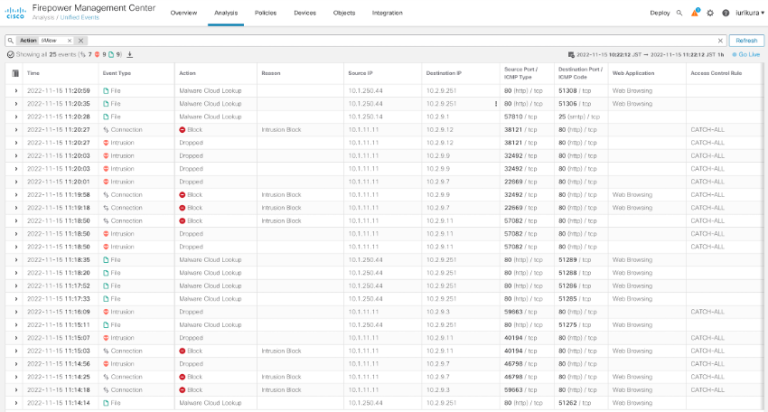
Task: Open the help question mark icon
Action: pyautogui.click(x=725, y=13)
